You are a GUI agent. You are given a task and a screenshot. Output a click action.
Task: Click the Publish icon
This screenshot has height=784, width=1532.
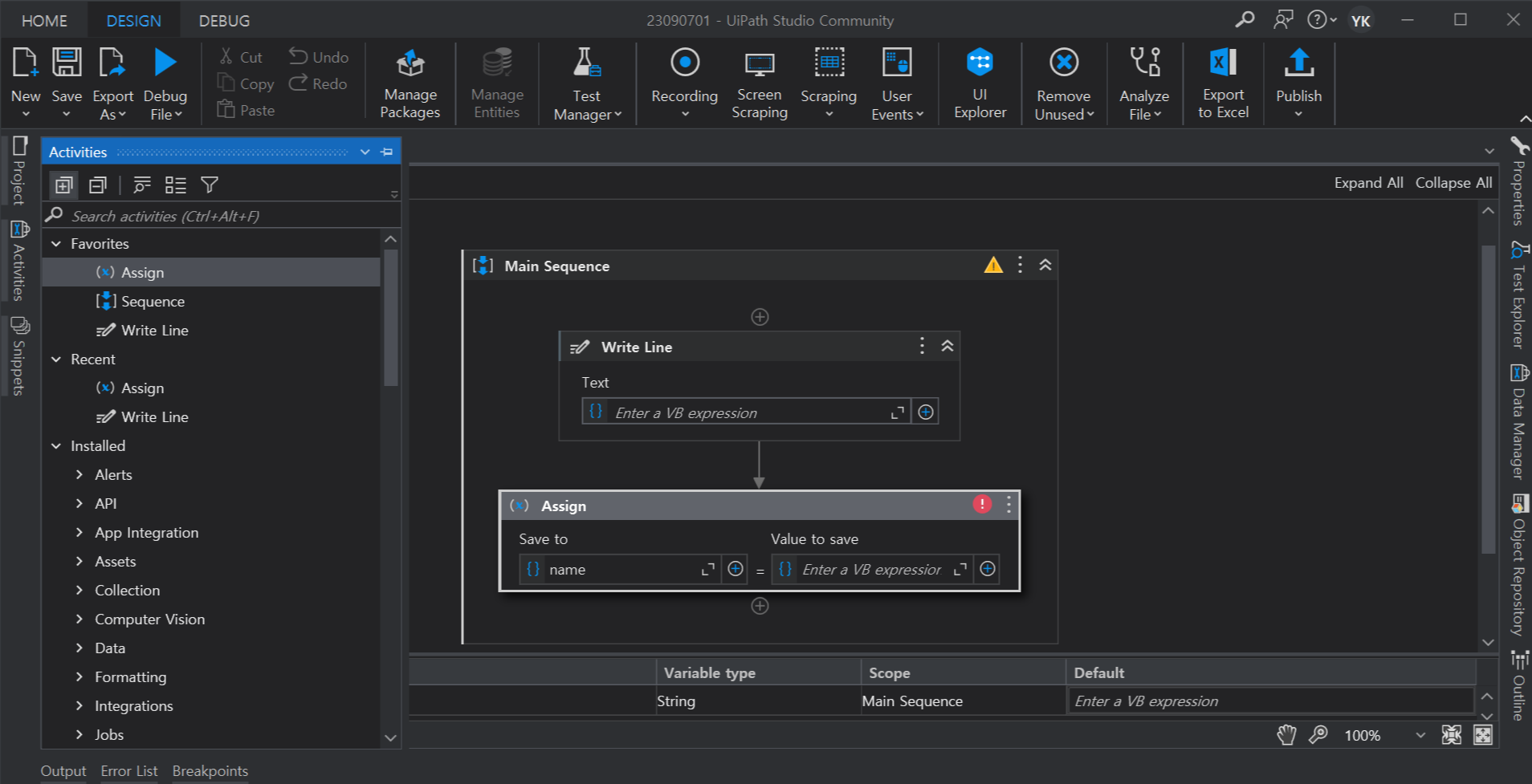pyautogui.click(x=1298, y=63)
